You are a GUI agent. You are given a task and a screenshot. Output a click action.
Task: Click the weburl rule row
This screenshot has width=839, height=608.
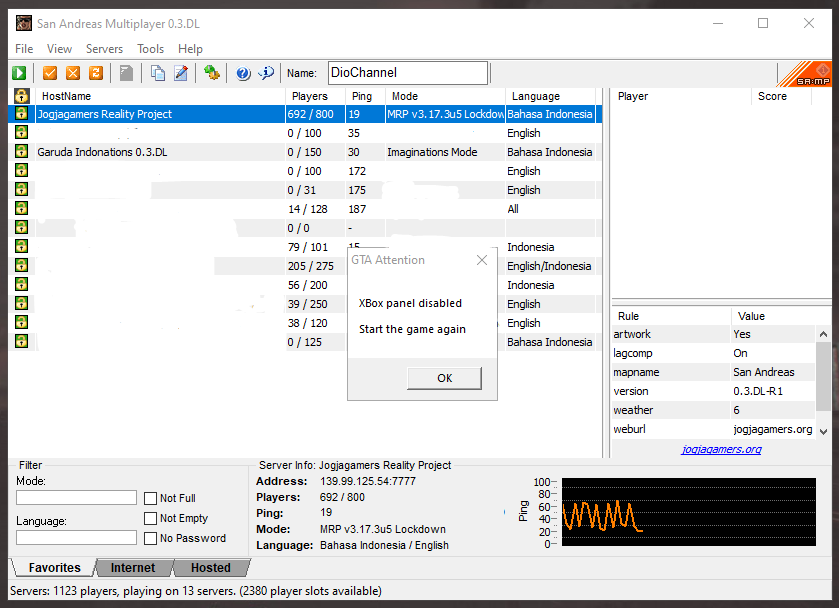pyautogui.click(x=714, y=429)
